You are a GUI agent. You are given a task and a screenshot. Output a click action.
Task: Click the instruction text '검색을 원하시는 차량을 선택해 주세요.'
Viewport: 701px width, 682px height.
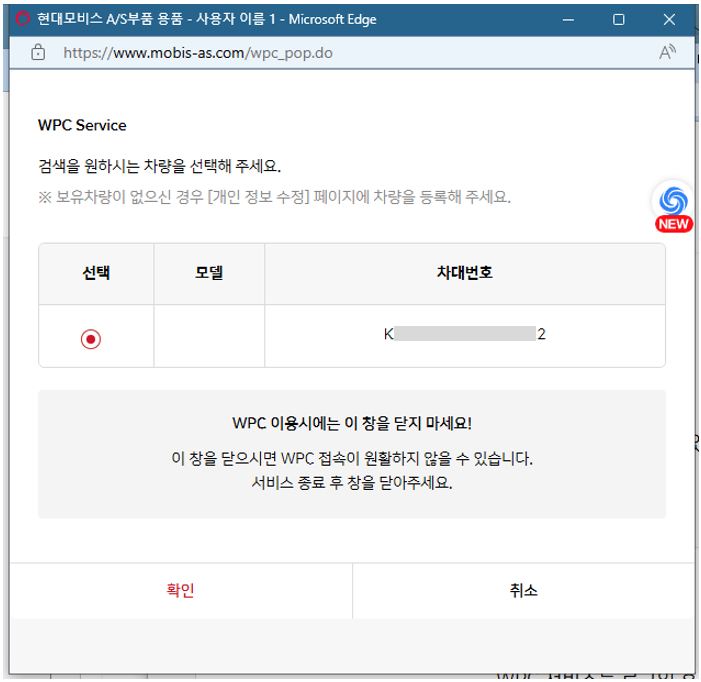coord(160,166)
